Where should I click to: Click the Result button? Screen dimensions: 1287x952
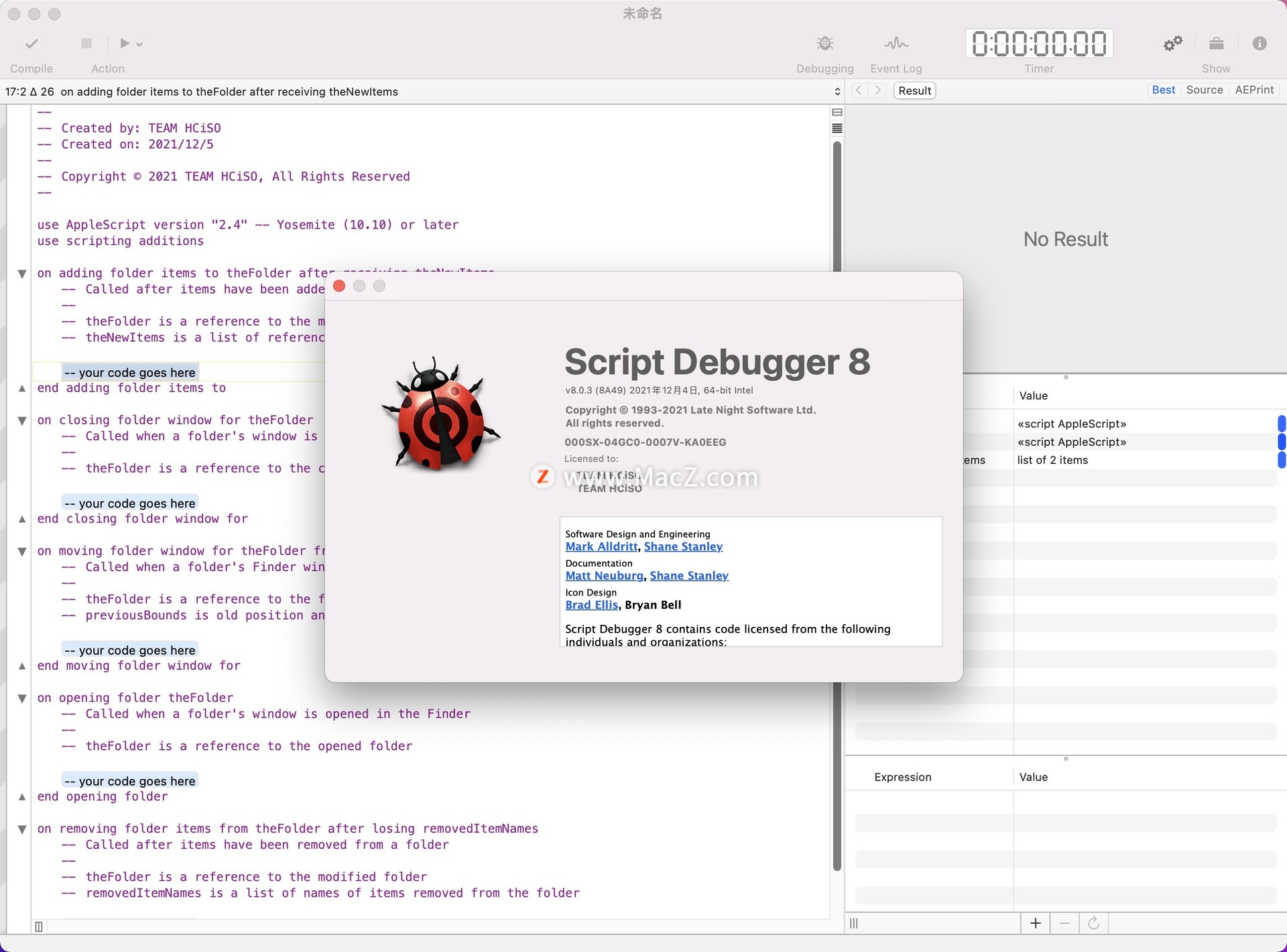tap(914, 91)
